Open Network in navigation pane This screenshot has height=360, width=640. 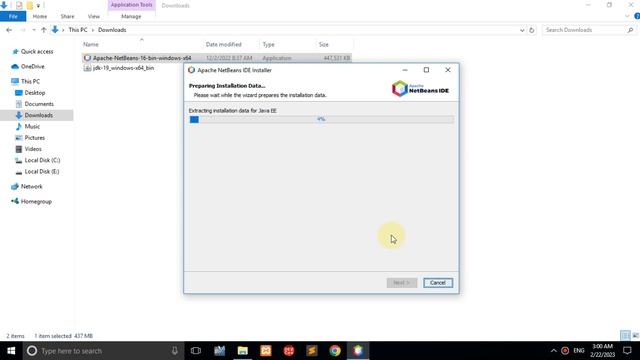pyautogui.click(x=27, y=187)
